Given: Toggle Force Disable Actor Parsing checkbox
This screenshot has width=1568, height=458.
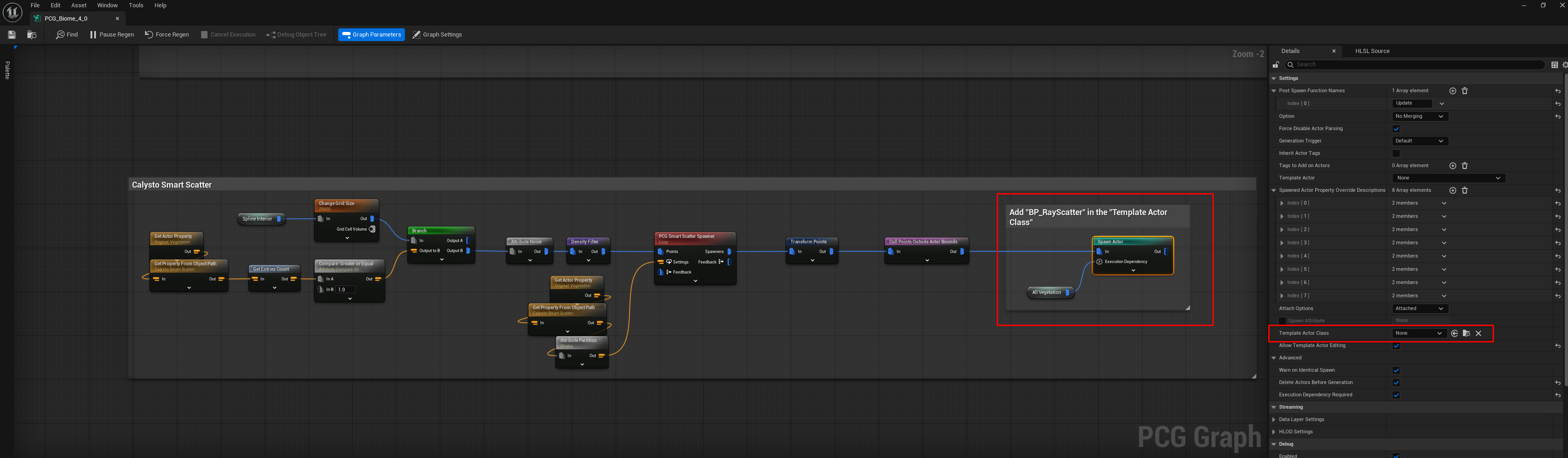Looking at the screenshot, I should [1396, 129].
